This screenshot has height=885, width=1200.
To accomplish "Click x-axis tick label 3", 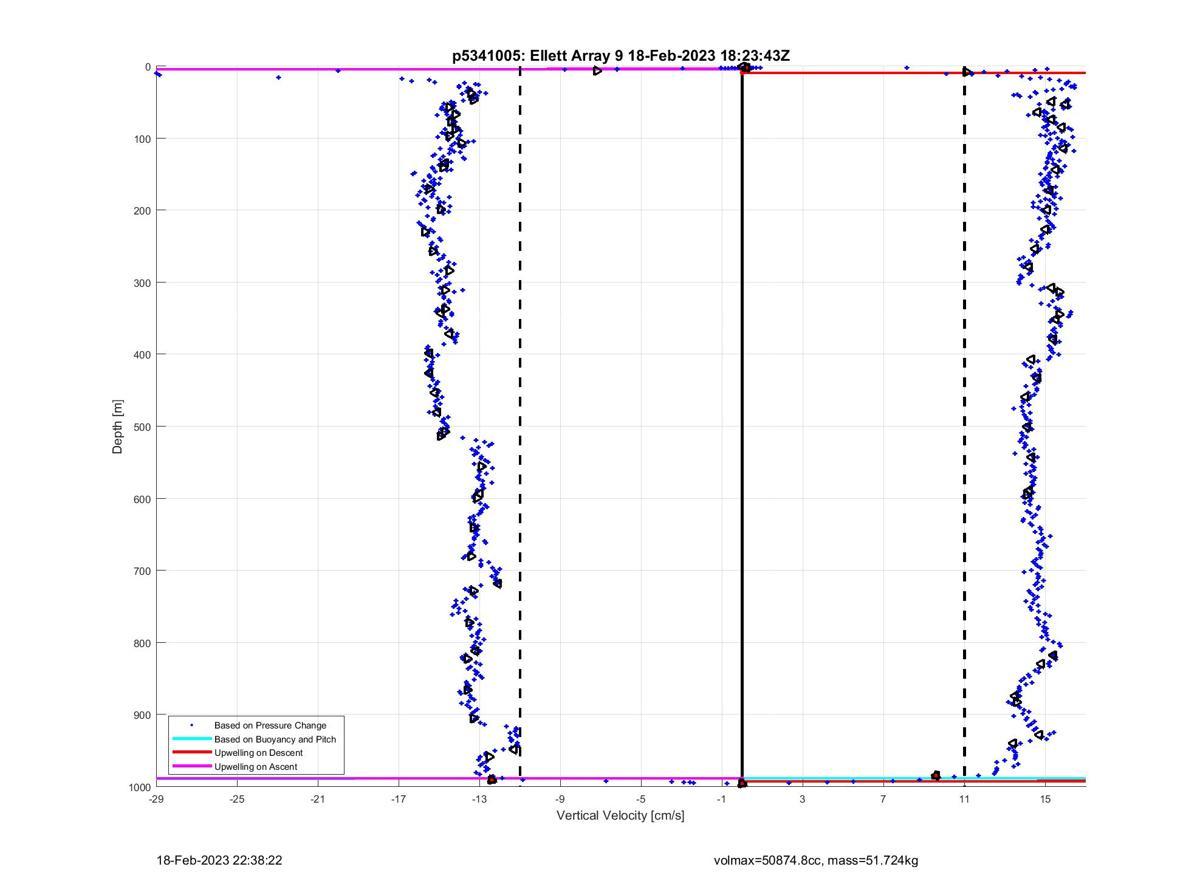I will point(803,799).
